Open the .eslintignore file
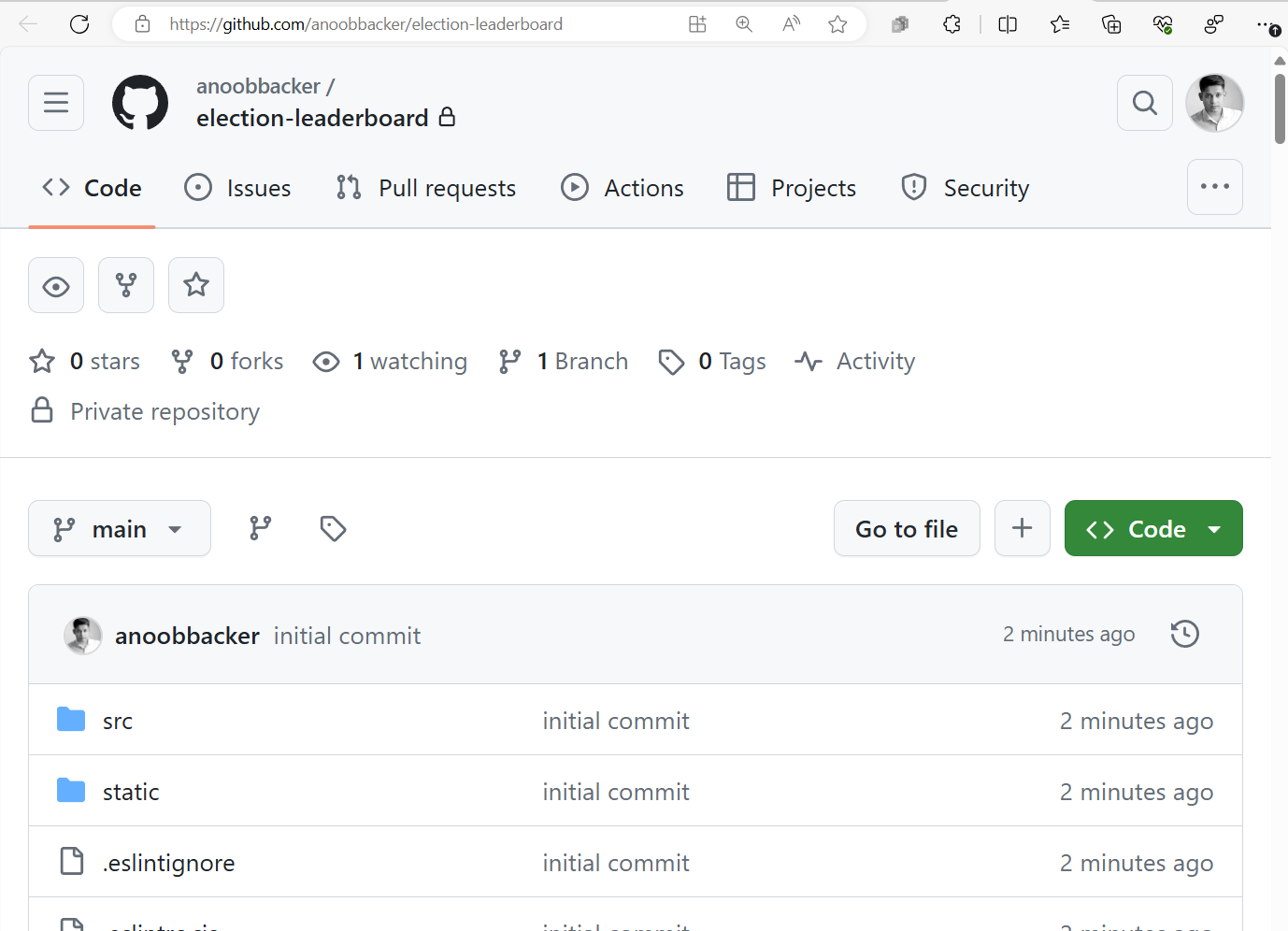Image resolution: width=1288 pixels, height=931 pixels. point(168,863)
